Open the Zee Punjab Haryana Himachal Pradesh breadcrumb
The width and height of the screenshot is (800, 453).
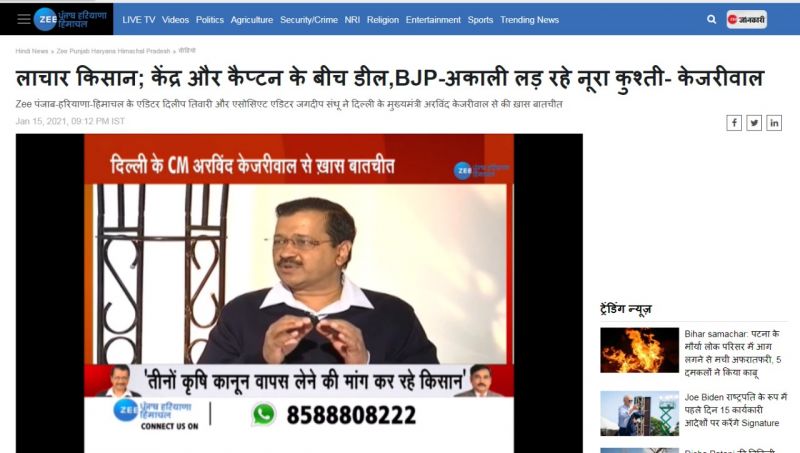(x=113, y=51)
